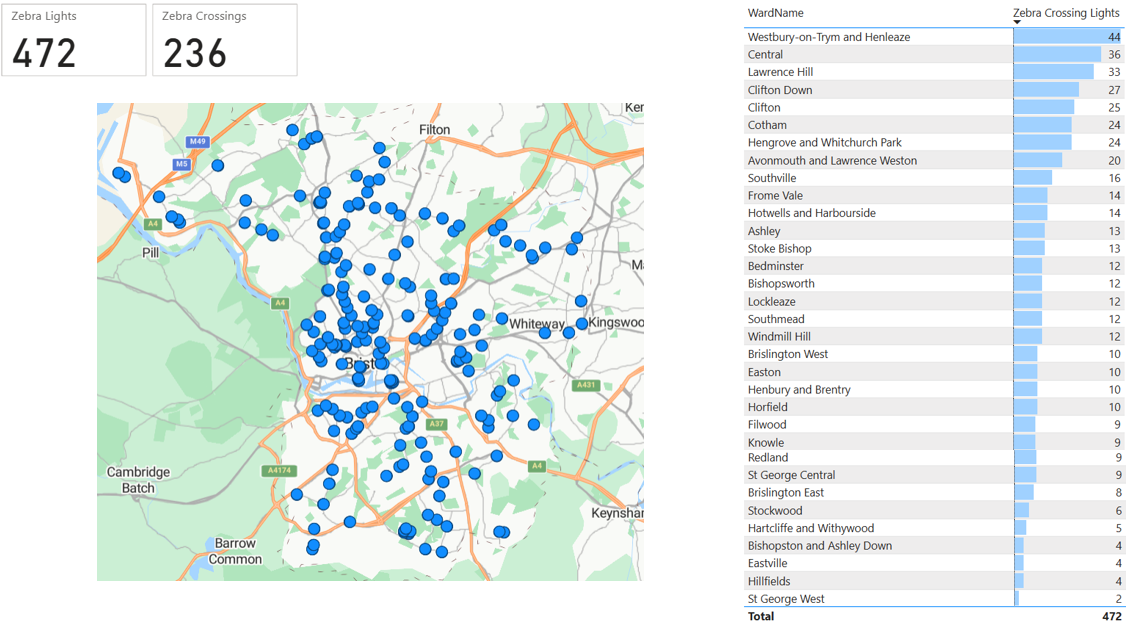Image resolution: width=1147 pixels, height=637 pixels.
Task: Click the data bar for Central ward
Action: pos(1056,55)
